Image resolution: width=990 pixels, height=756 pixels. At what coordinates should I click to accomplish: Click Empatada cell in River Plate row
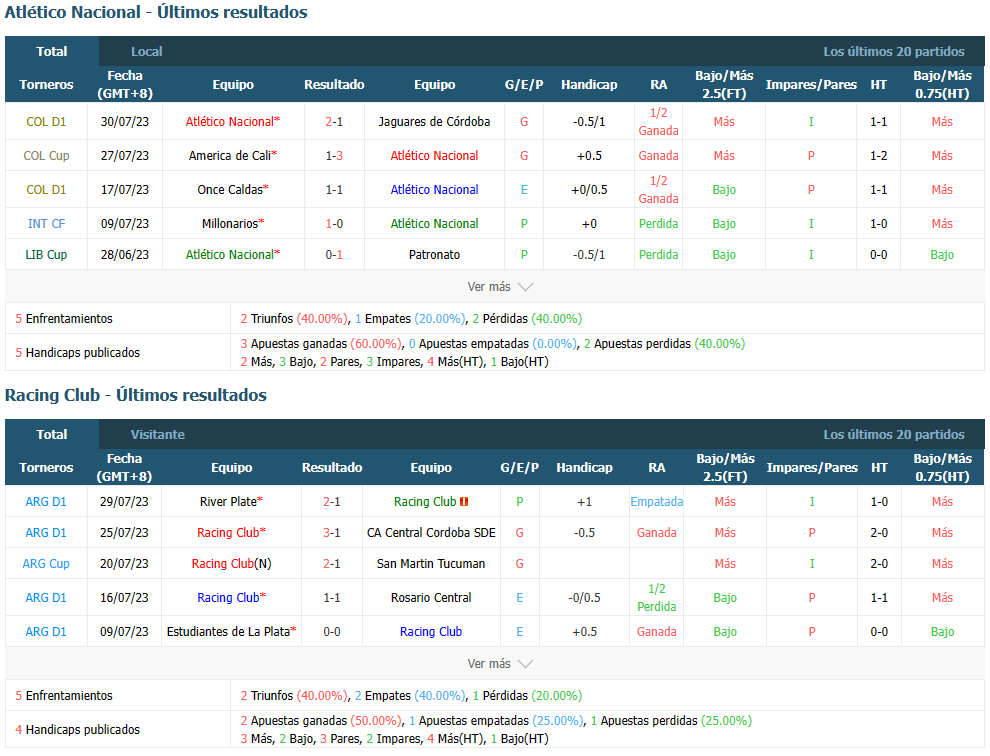[657, 502]
